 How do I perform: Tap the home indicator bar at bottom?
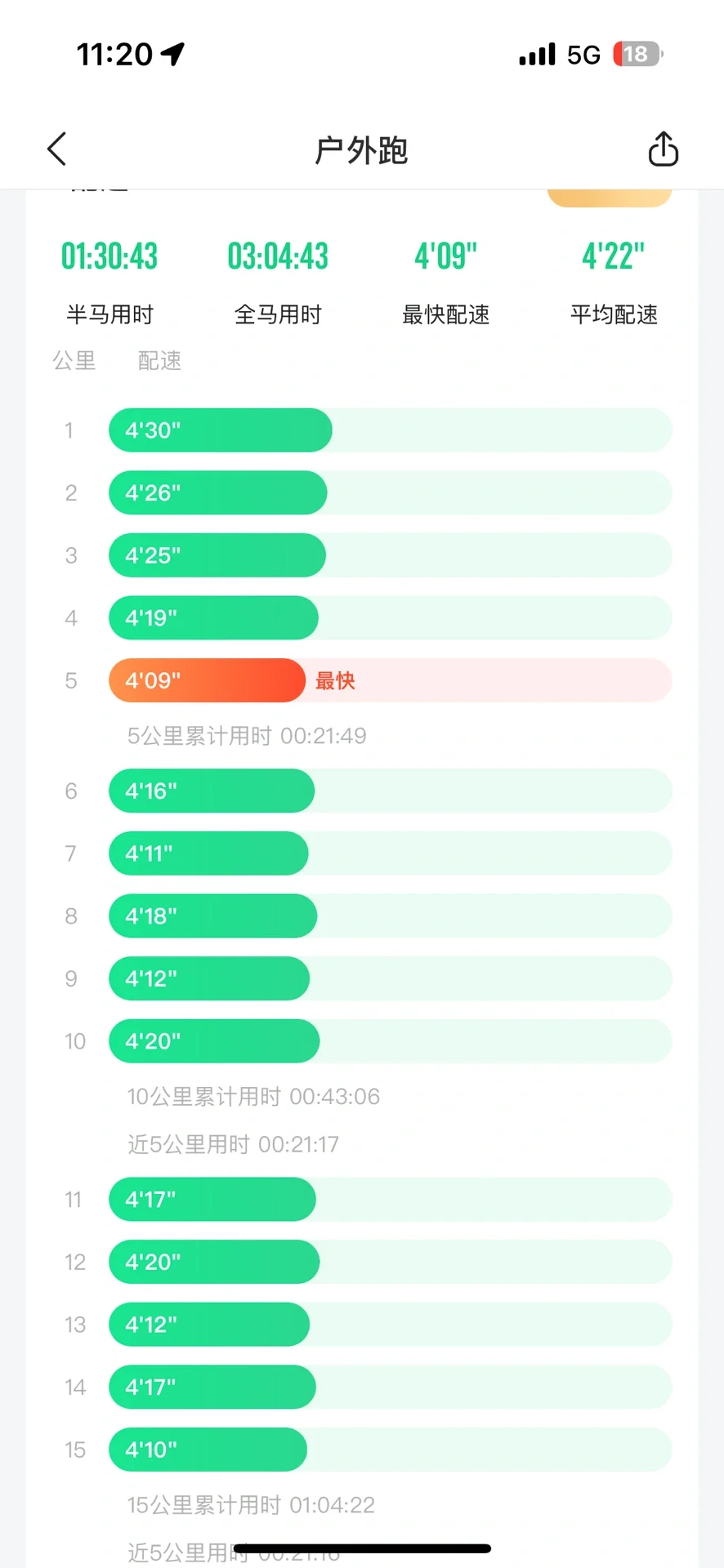click(362, 1548)
